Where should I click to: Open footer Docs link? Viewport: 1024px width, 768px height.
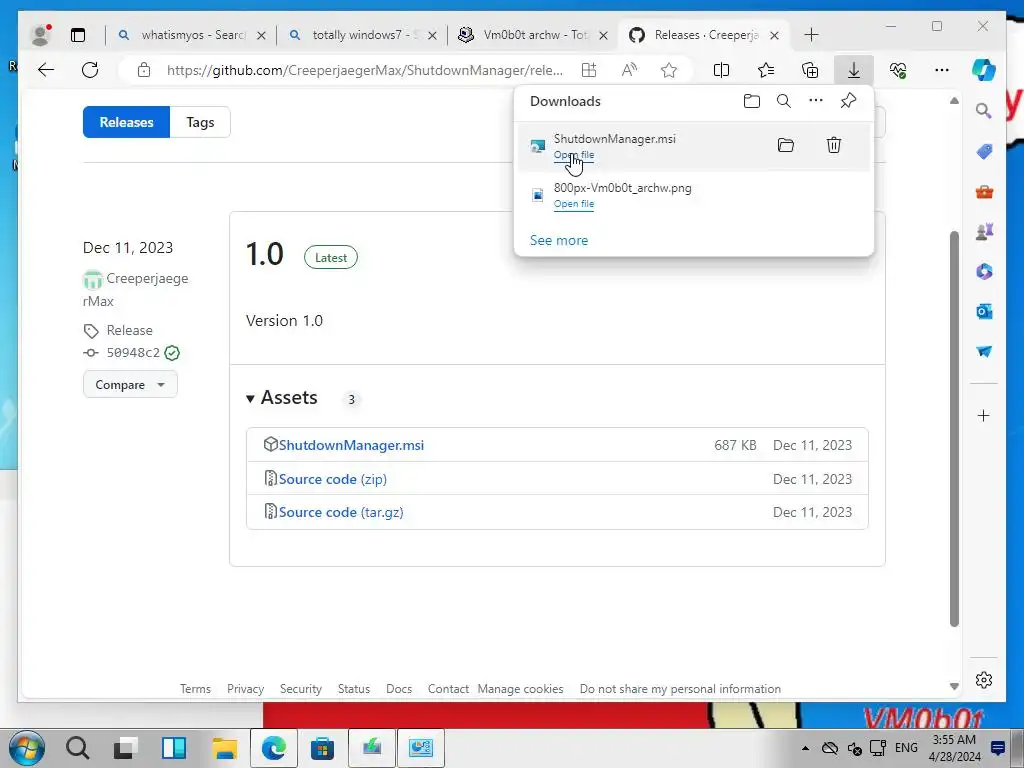pos(399,689)
